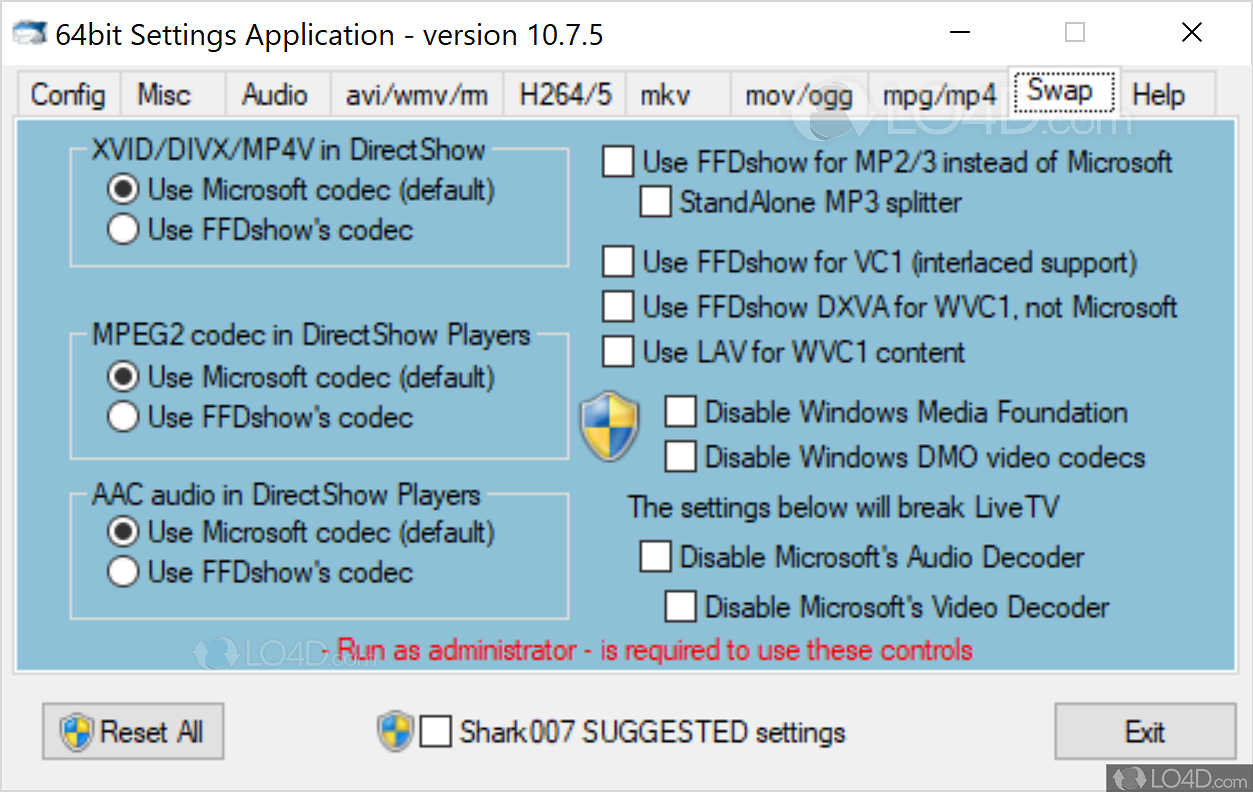Image resolution: width=1253 pixels, height=792 pixels.
Task: Check Disable Microsoft's Video Decoder
Action: pyautogui.click(x=680, y=606)
